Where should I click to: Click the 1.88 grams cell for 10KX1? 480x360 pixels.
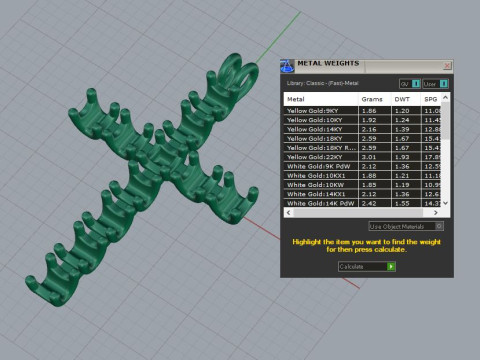pyautogui.click(x=375, y=176)
